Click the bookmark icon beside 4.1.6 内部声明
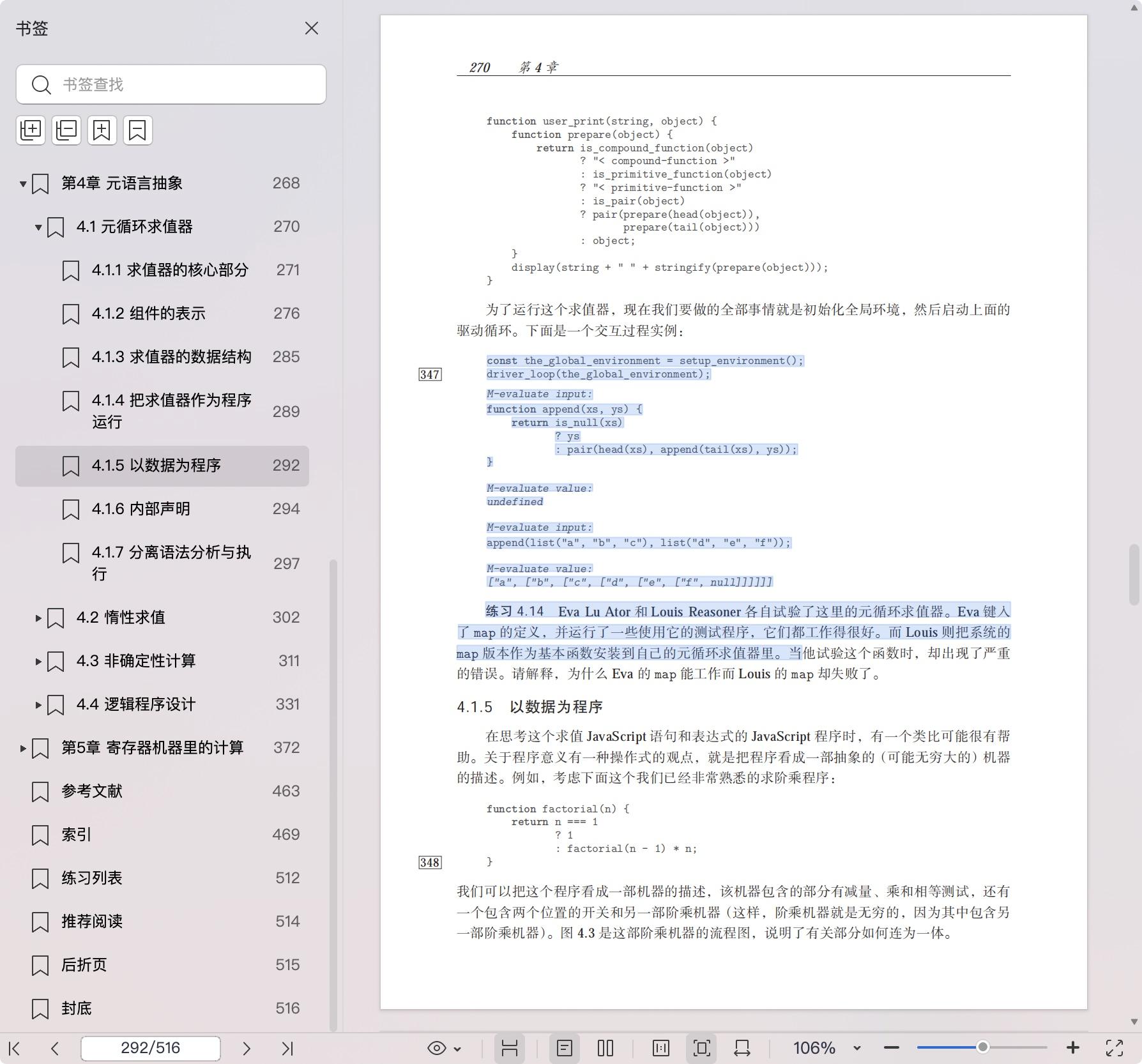 71,510
